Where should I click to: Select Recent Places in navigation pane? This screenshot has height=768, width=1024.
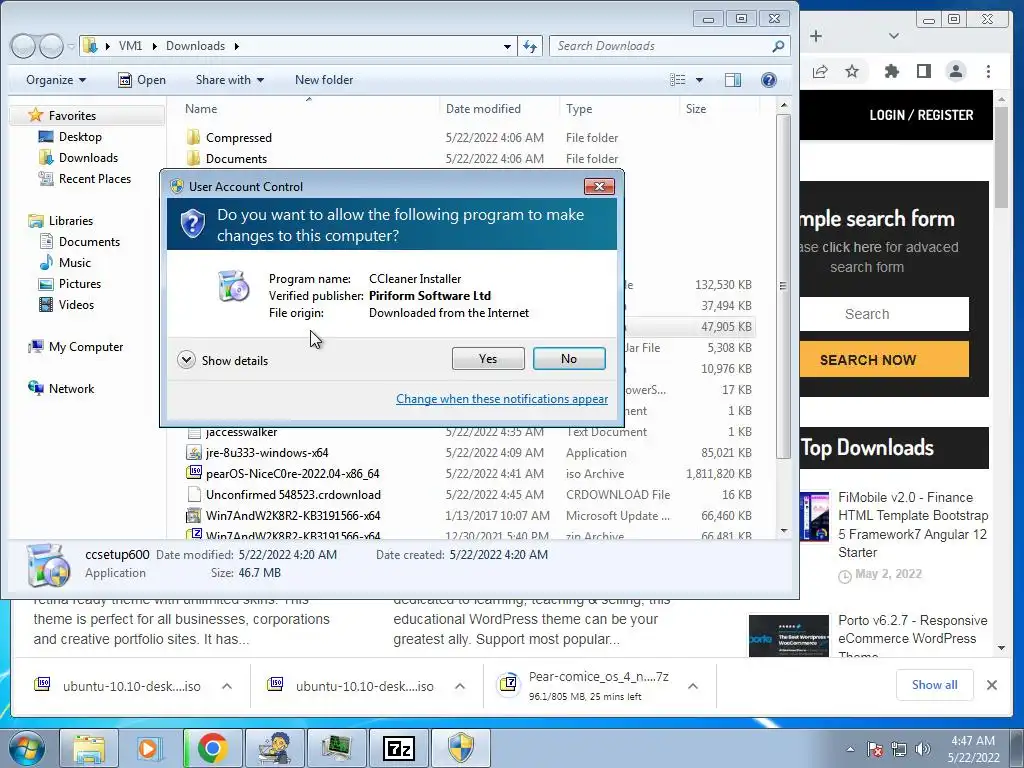point(94,178)
